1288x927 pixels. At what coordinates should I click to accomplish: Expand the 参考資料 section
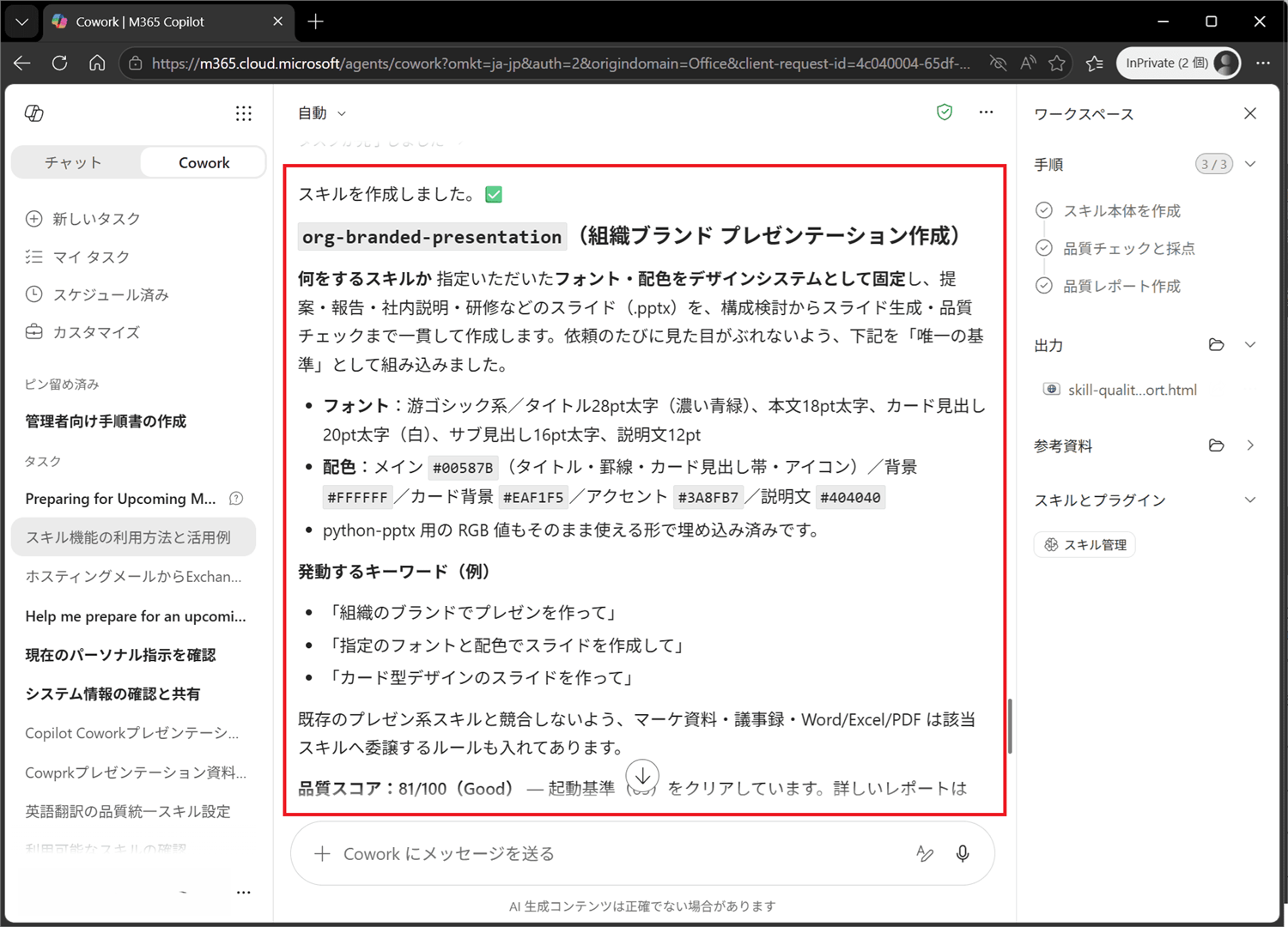(x=1250, y=445)
